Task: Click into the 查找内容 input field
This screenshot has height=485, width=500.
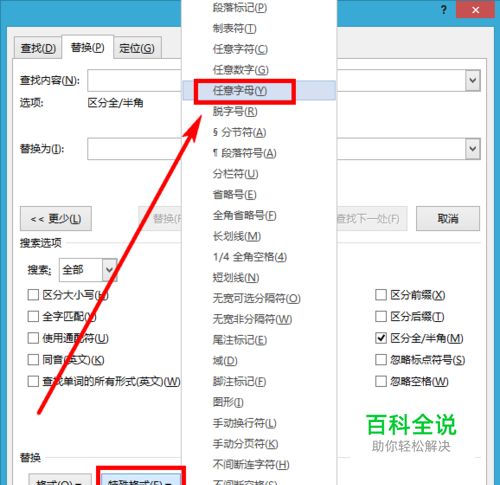Action: [x=134, y=80]
